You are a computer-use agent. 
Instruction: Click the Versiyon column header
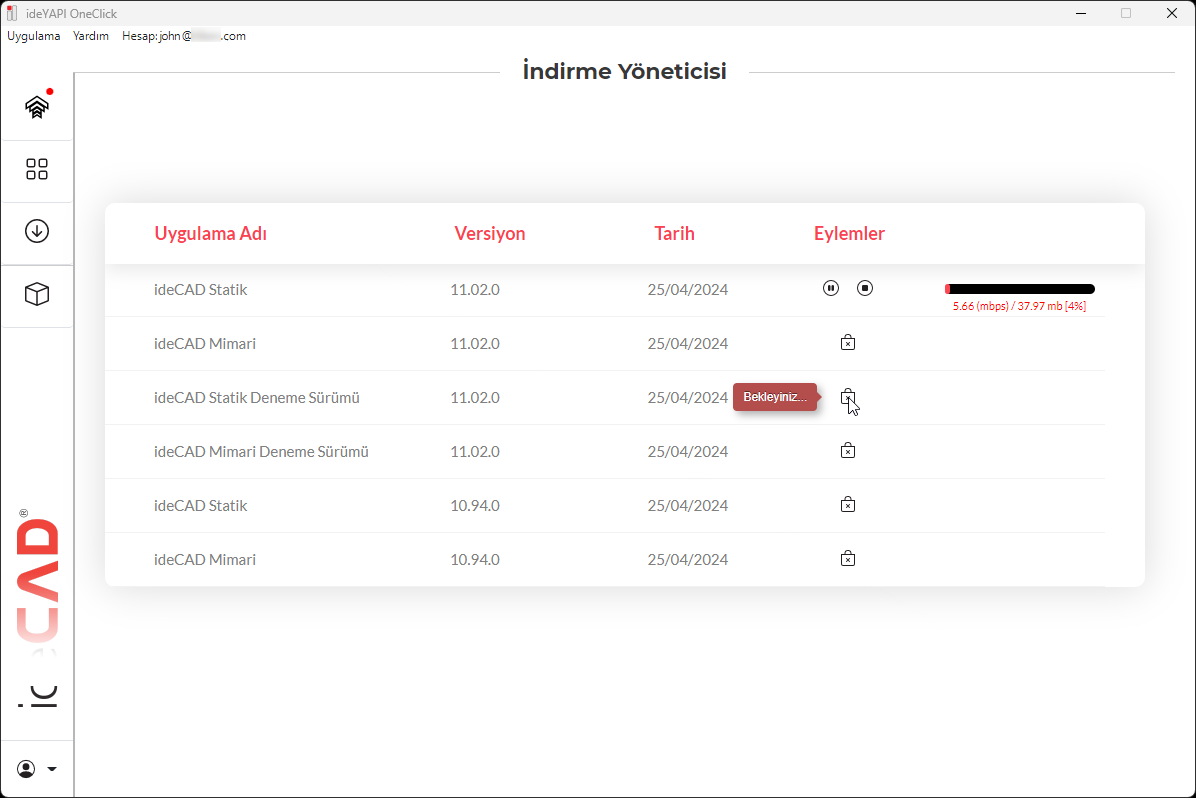point(489,234)
